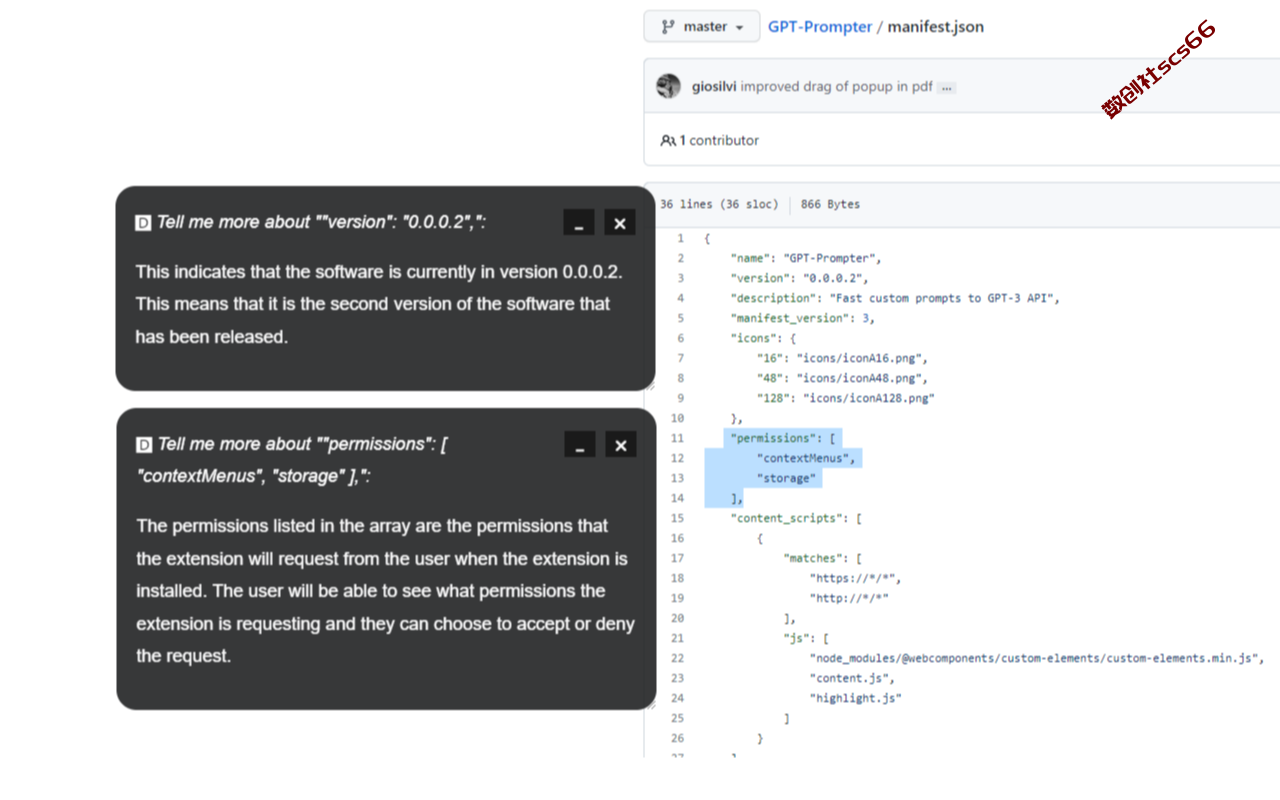Click the icons/iconA48.png line
The width and height of the screenshot is (1280, 800).
tap(843, 378)
